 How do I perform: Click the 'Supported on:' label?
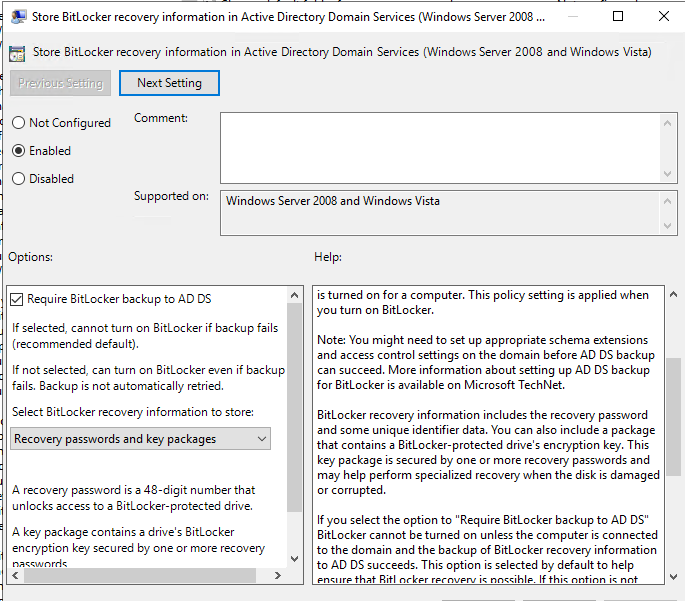171,196
